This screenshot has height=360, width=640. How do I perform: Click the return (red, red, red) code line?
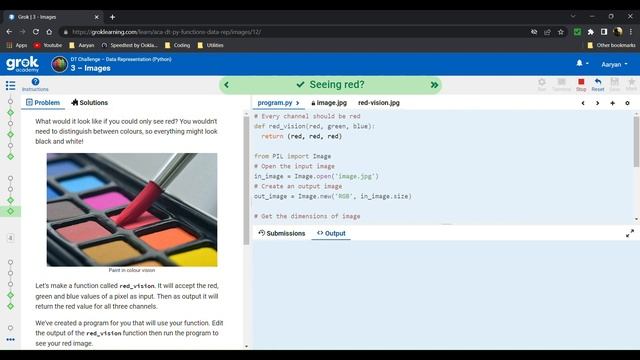coord(302,136)
